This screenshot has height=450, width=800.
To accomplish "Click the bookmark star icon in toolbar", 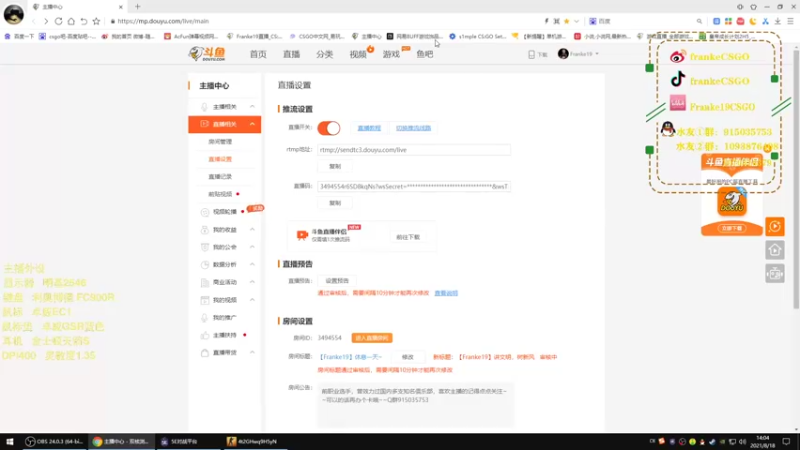I will (x=96, y=21).
